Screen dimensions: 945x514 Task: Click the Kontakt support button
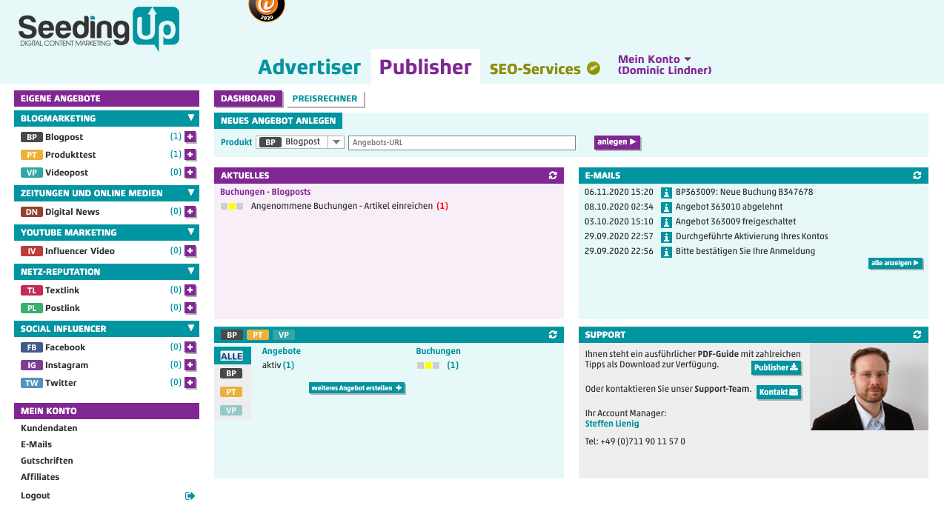778,392
